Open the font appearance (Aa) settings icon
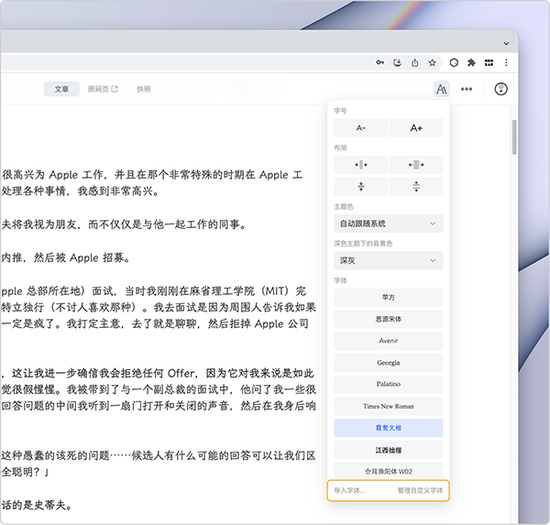550x525 pixels. tap(441, 89)
